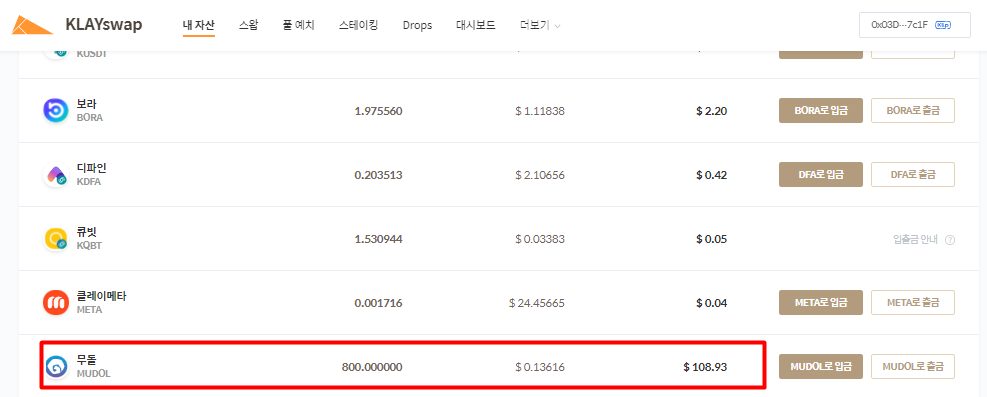Click the total value $ 0.04
The width and height of the screenshot is (987, 397).
click(711, 303)
